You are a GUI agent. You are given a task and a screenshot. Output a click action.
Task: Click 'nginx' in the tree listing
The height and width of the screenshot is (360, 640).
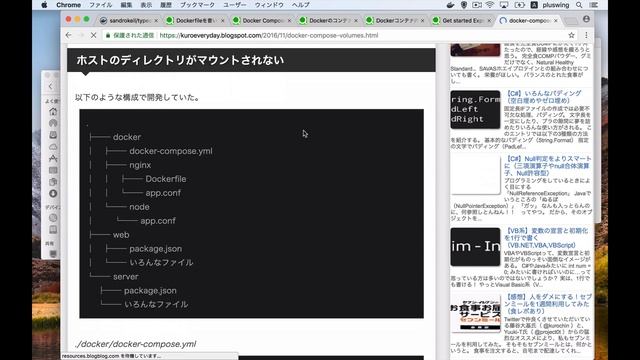coord(140,165)
